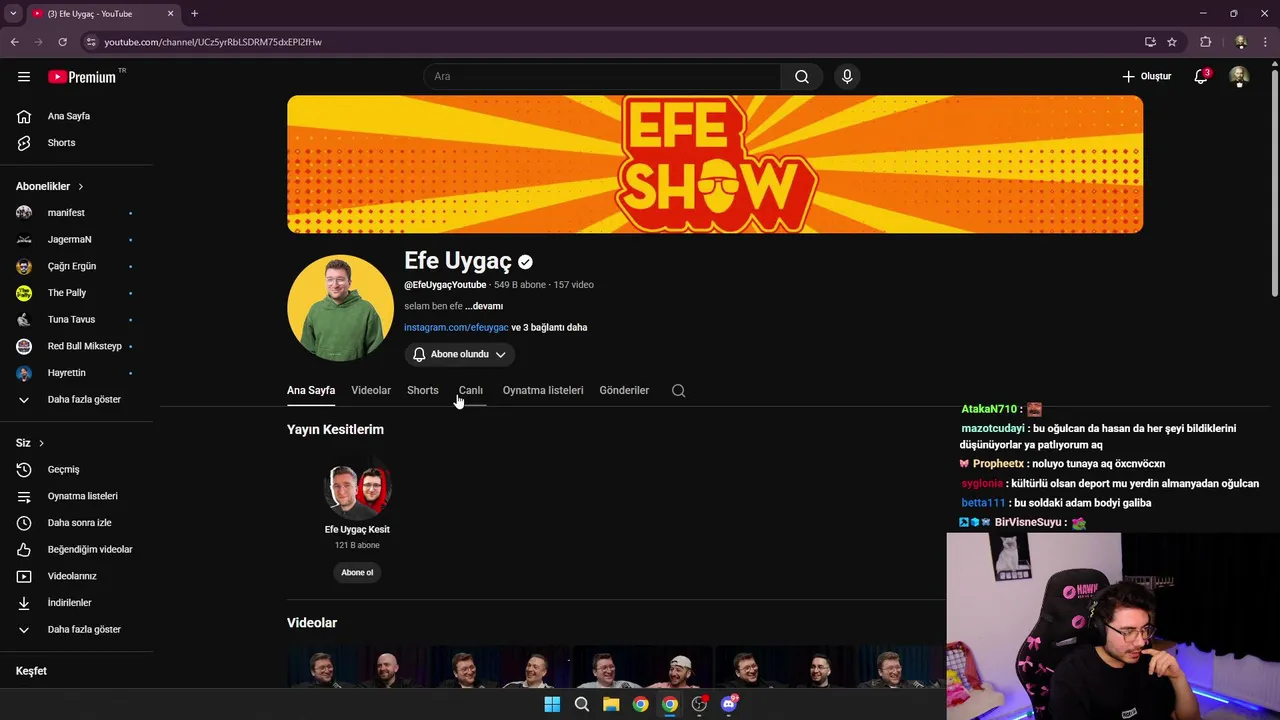Open the Chrome three-dot menu
This screenshot has width=1280, height=720.
[1266, 42]
